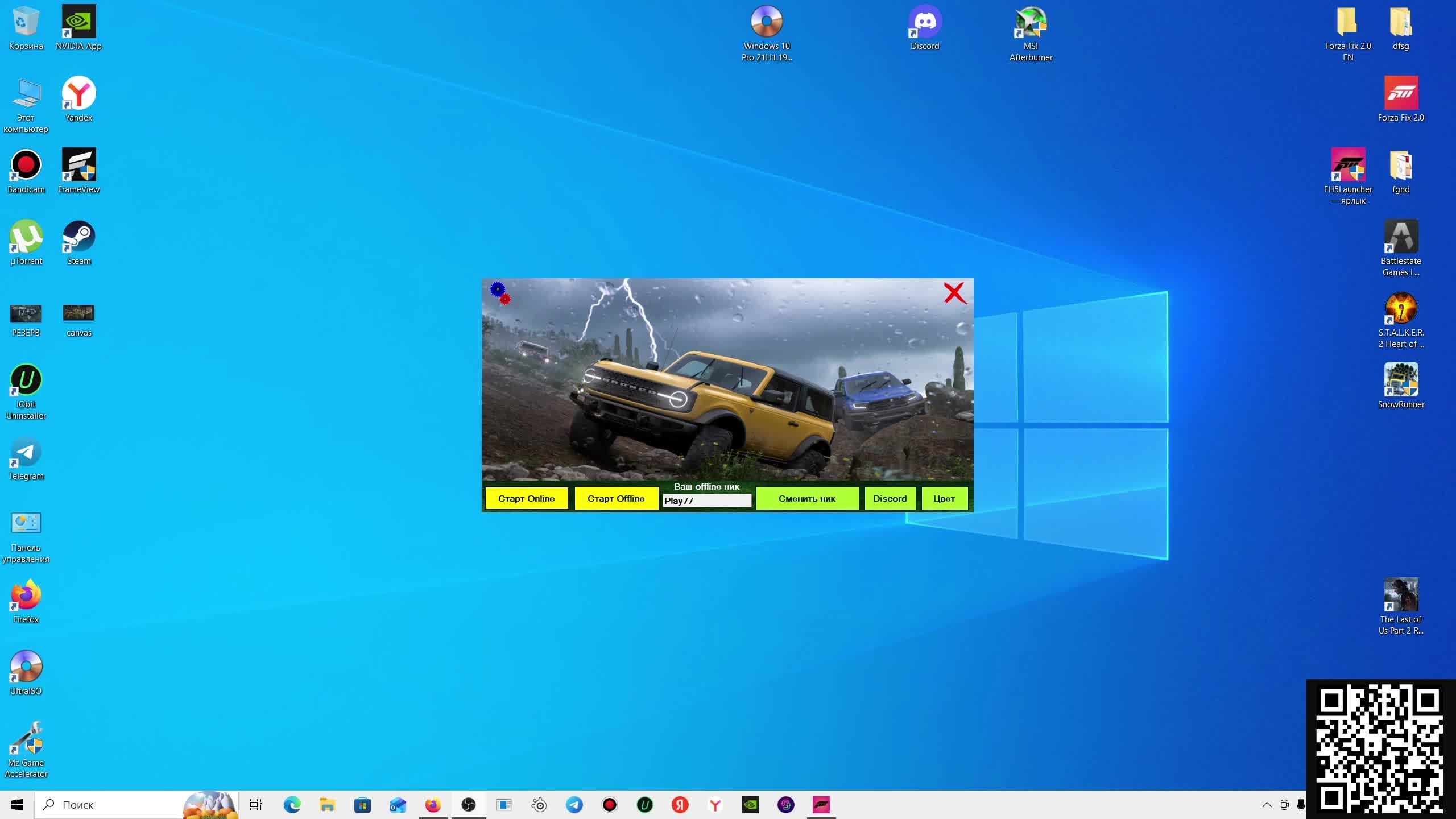Expand hidden system tray icons

1267,805
